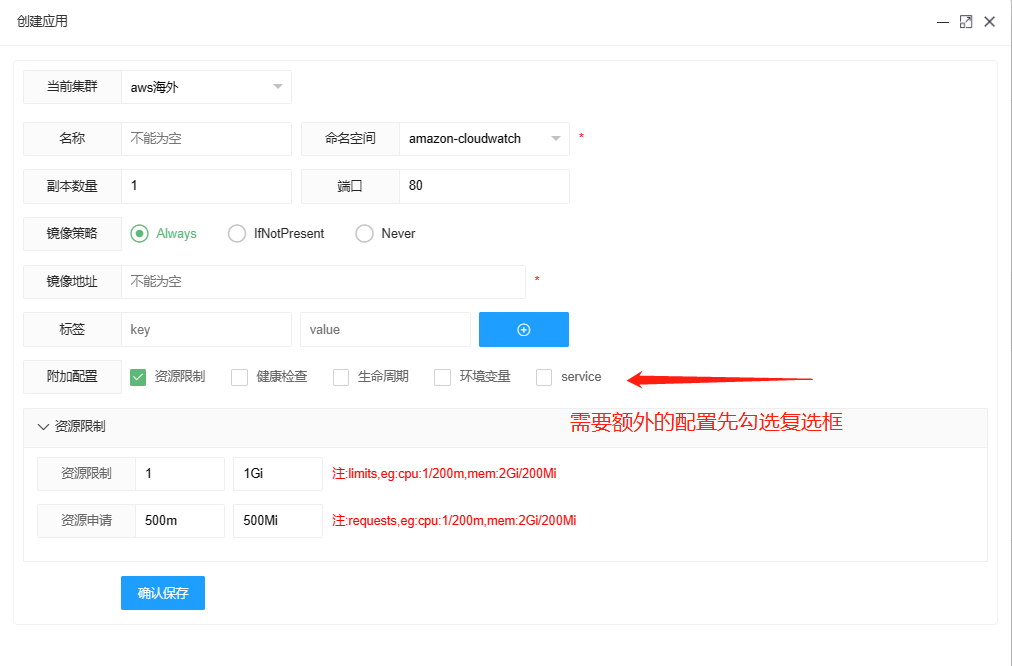Minimize the 创建应用 dialog
Image resolution: width=1012 pixels, height=666 pixels.
pyautogui.click(x=942, y=22)
